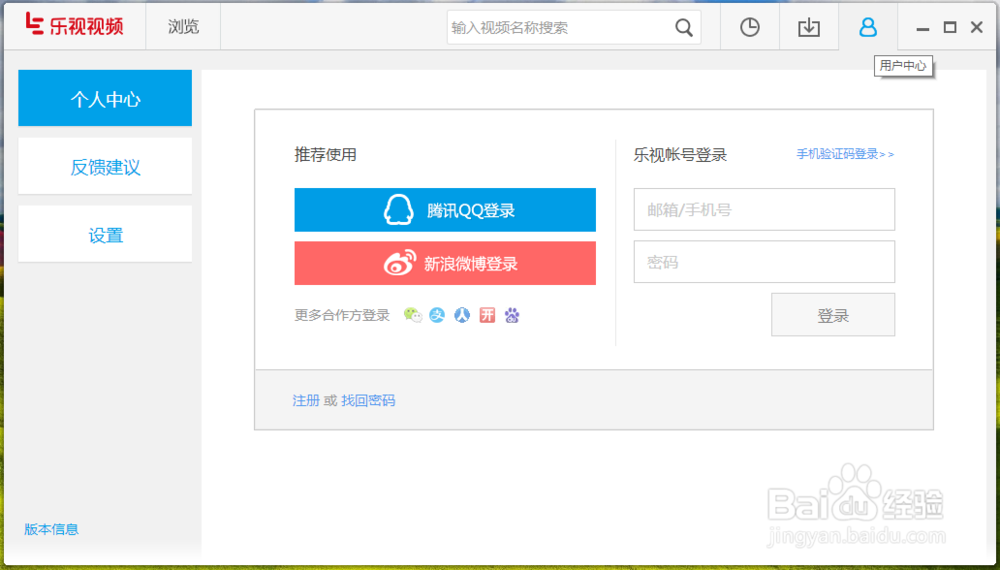Open the watch history clock icon
This screenshot has width=1000, height=570.
(x=749, y=27)
